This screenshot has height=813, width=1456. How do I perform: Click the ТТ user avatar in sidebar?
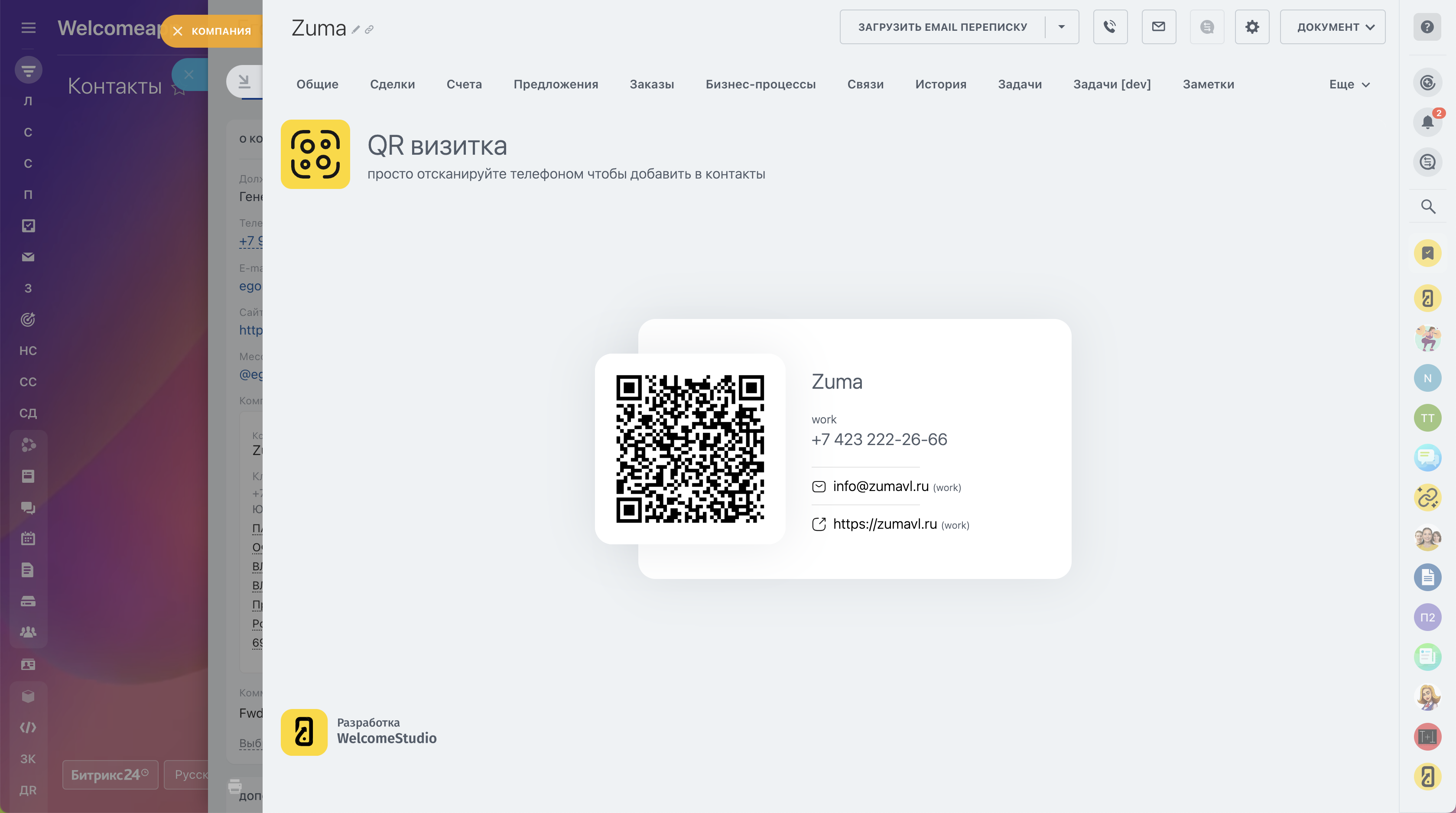point(1427,418)
